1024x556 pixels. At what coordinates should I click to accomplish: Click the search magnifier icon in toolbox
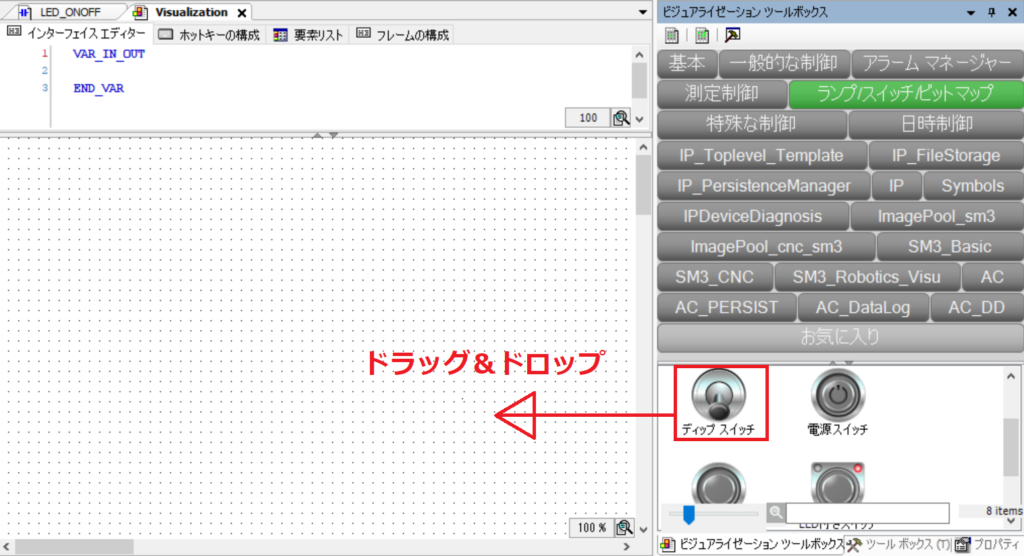coord(776,513)
